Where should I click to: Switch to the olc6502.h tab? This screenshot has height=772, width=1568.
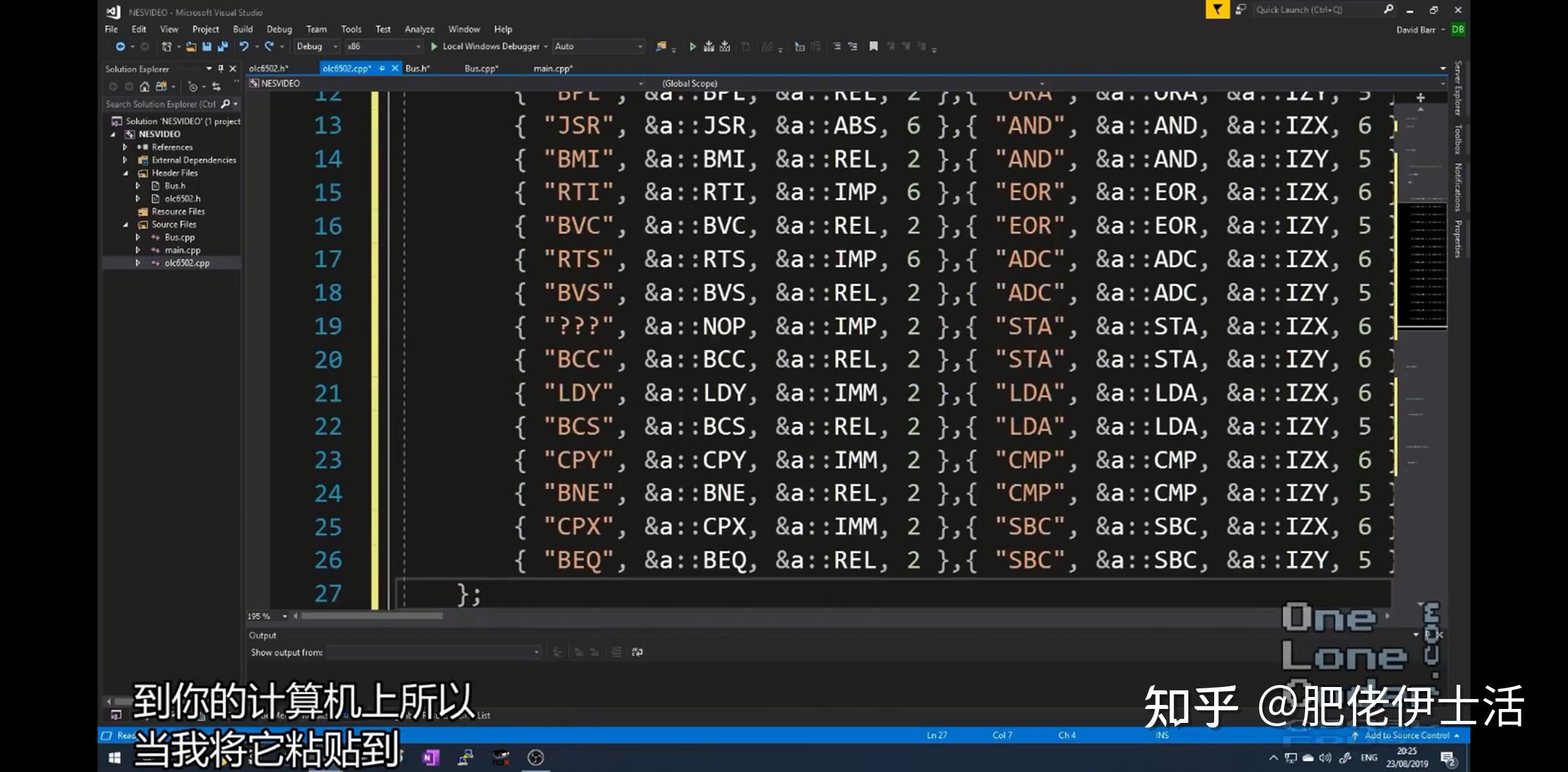click(x=269, y=68)
